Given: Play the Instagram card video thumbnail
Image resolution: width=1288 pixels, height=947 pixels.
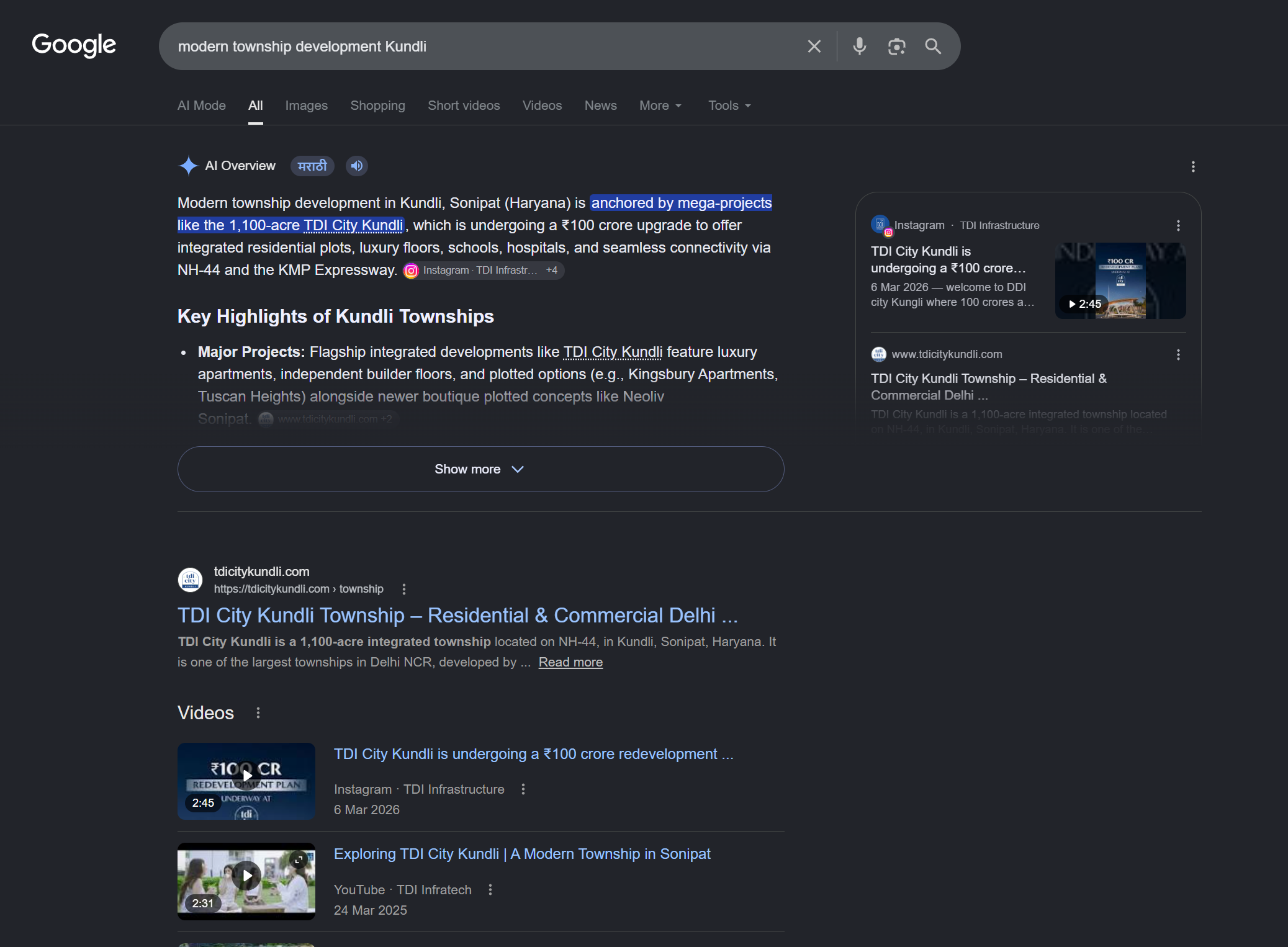Looking at the screenshot, I should [x=1120, y=281].
